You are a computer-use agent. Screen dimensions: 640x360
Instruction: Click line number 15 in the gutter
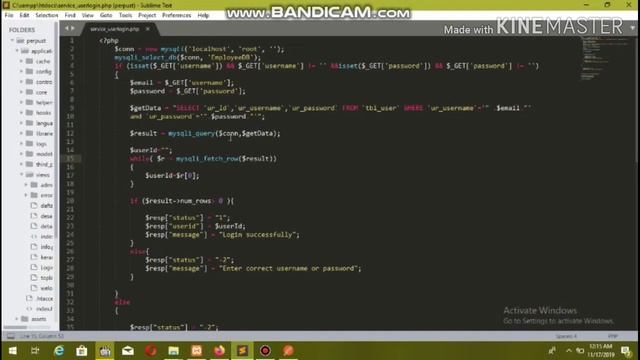[x=70, y=158]
